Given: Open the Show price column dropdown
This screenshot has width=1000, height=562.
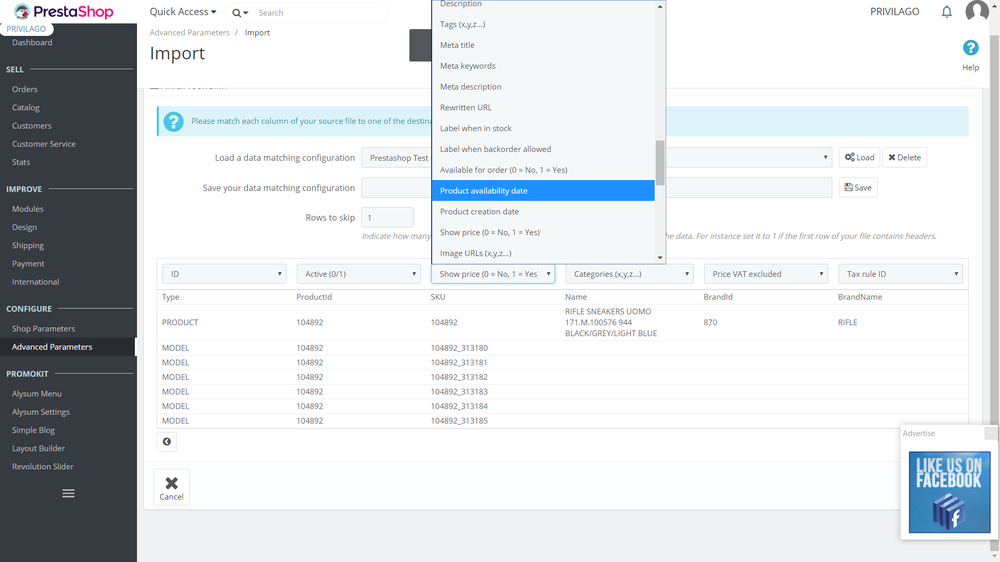Looking at the screenshot, I should point(493,274).
